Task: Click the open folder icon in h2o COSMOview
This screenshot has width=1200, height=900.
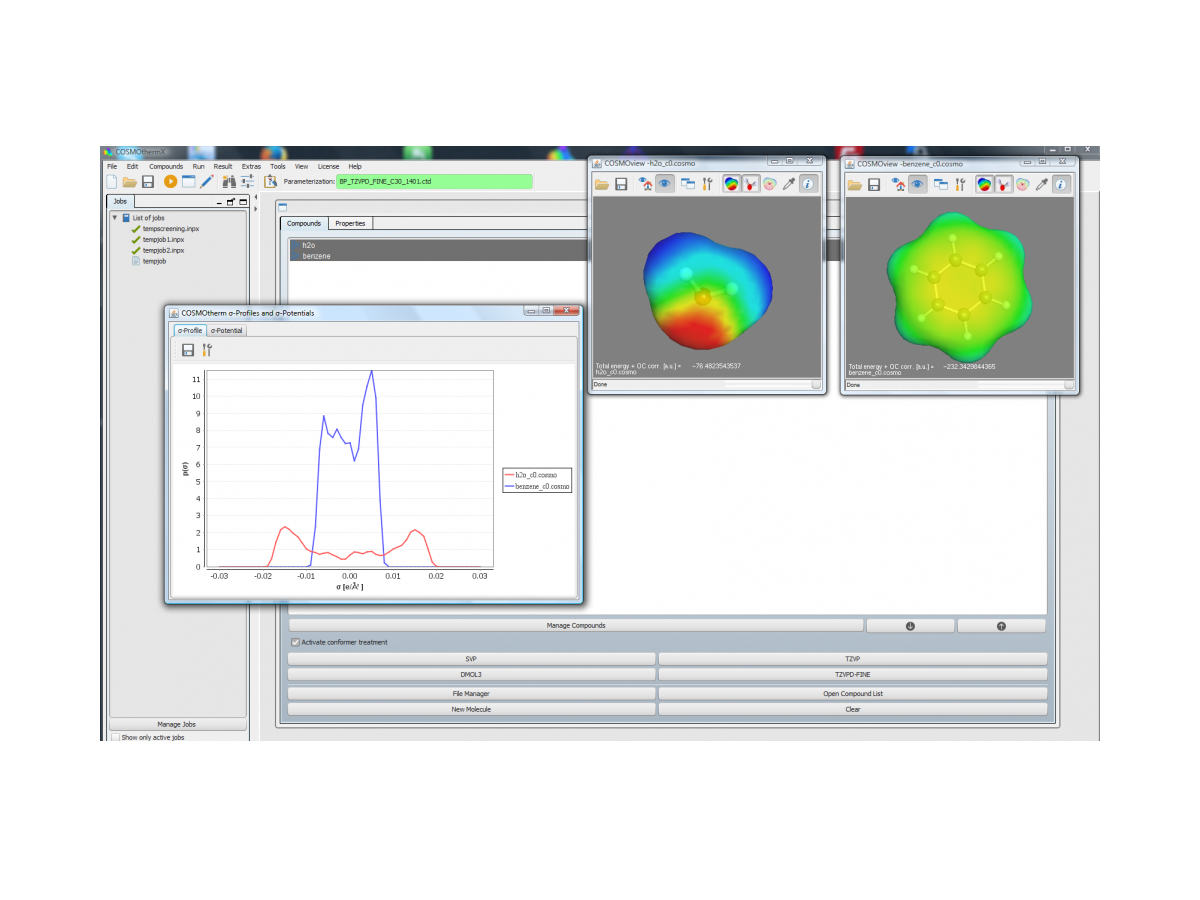Action: click(602, 184)
